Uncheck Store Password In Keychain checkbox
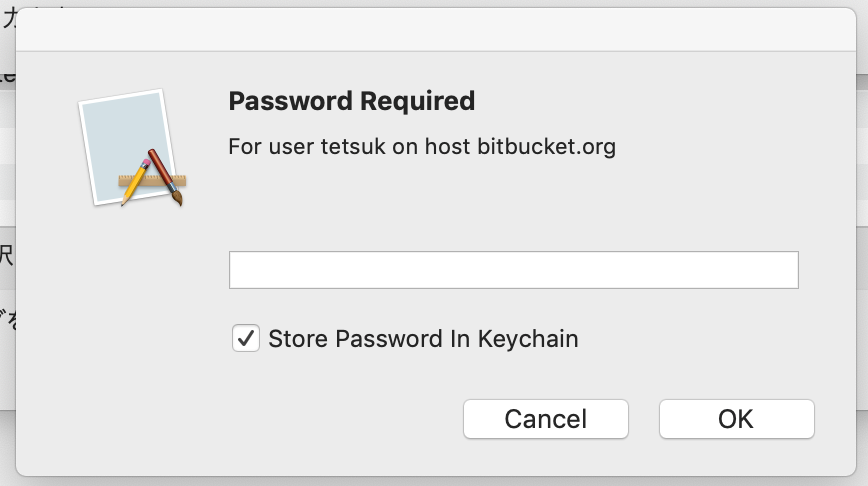Image resolution: width=868 pixels, height=486 pixels. pyautogui.click(x=246, y=338)
